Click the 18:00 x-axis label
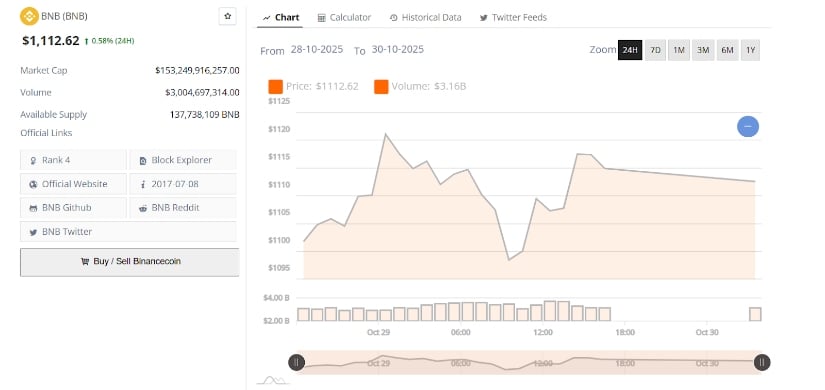 tap(625, 333)
